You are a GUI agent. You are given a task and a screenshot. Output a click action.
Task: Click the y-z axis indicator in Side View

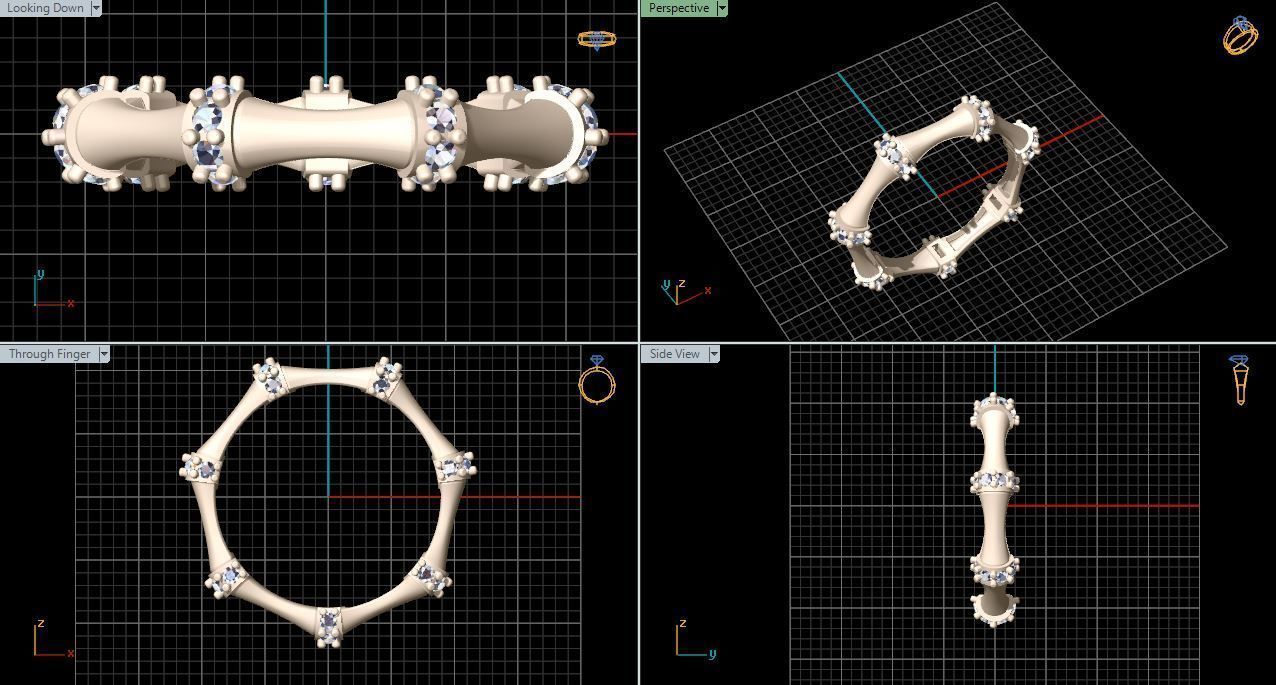coord(696,639)
